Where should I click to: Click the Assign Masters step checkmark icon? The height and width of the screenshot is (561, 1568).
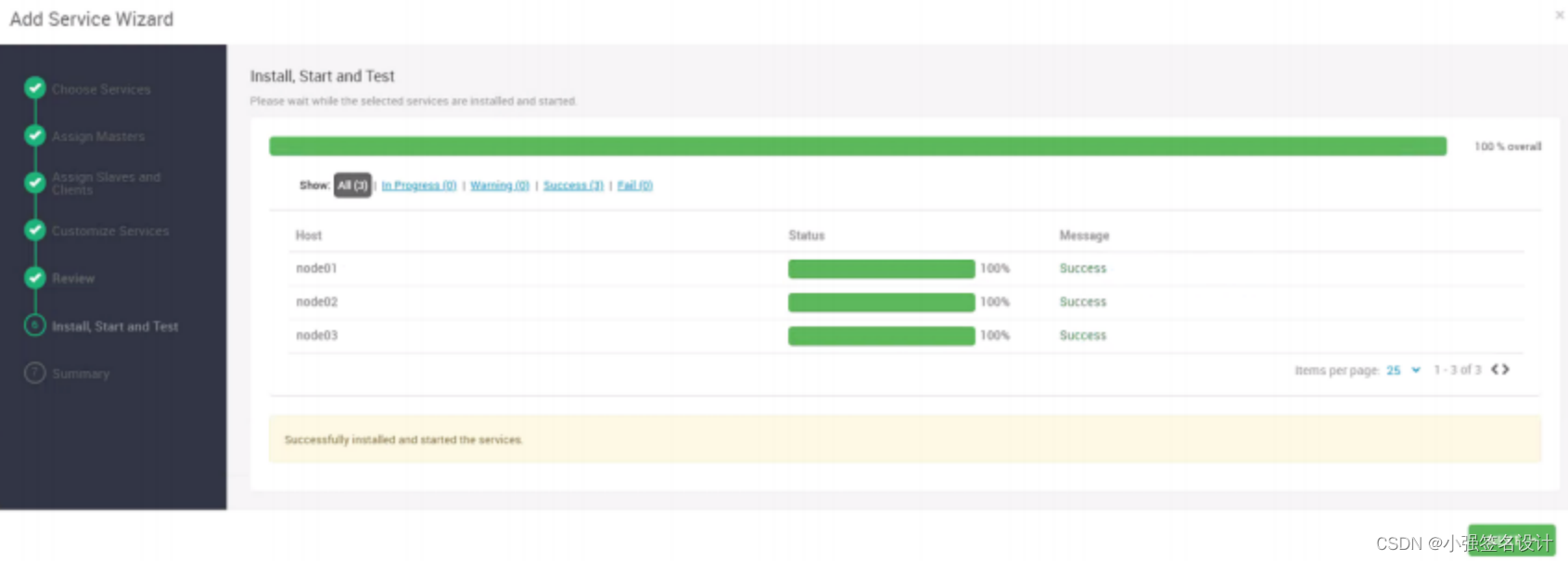click(35, 135)
